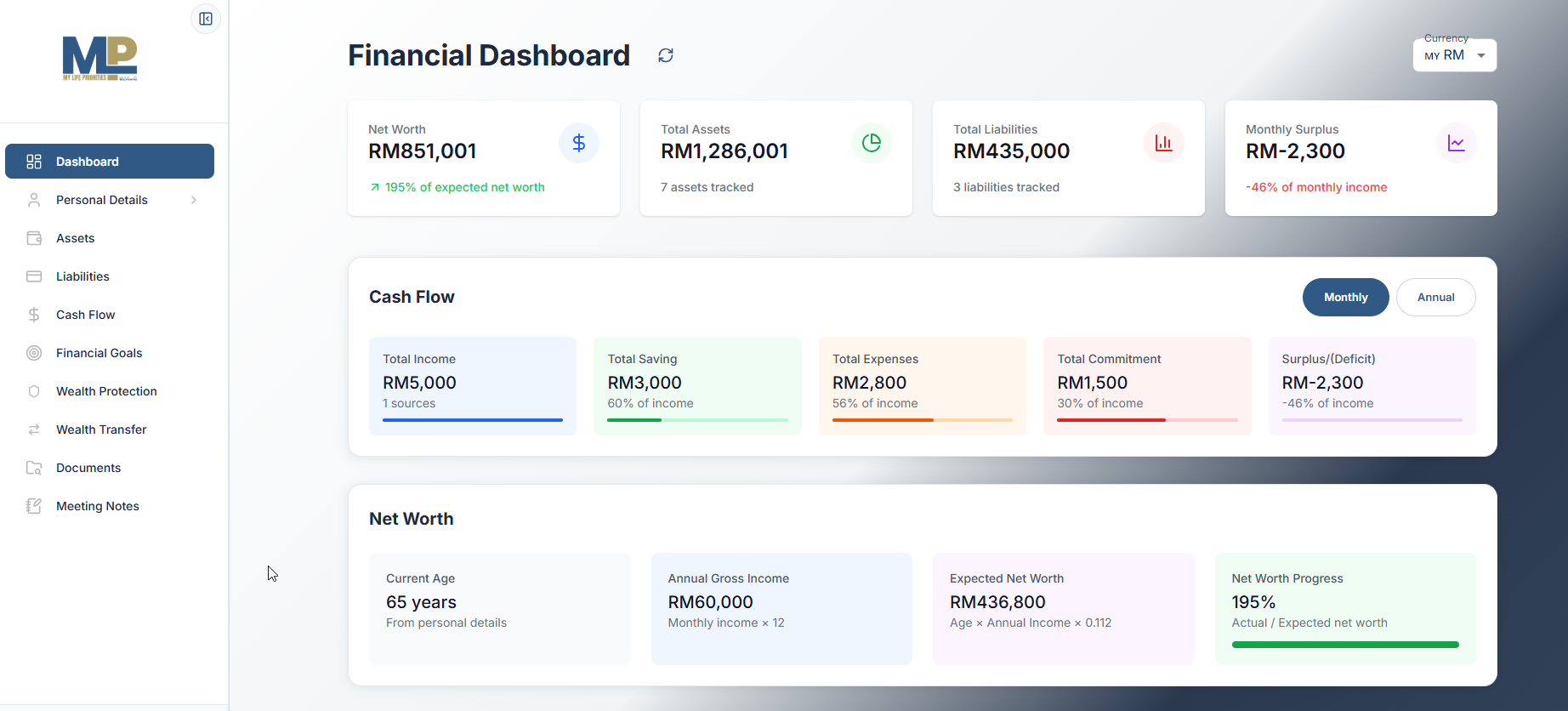Switch cash flow view to Annual
The image size is (1568, 711).
click(1435, 298)
